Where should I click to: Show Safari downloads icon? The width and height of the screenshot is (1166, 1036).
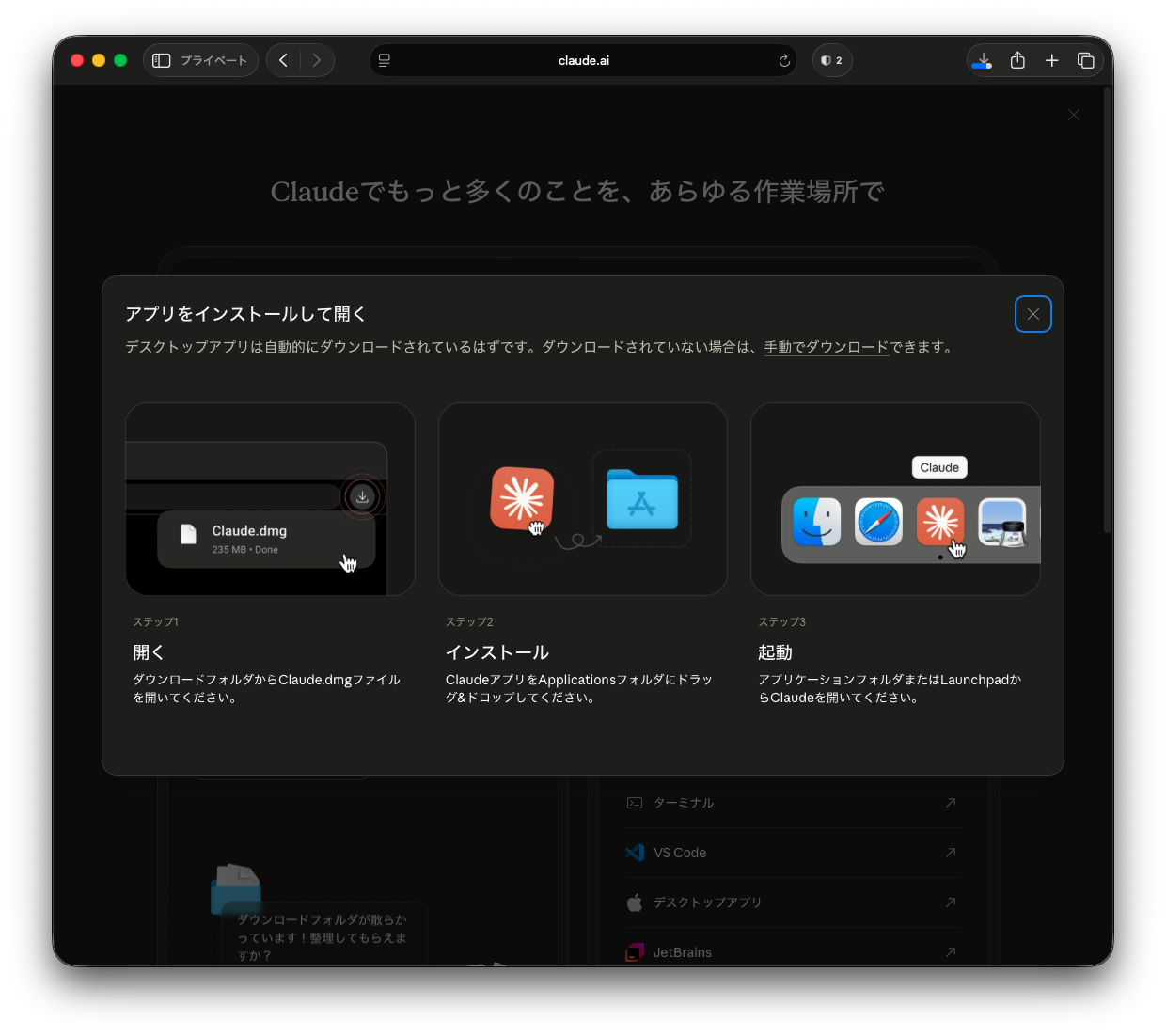click(983, 60)
